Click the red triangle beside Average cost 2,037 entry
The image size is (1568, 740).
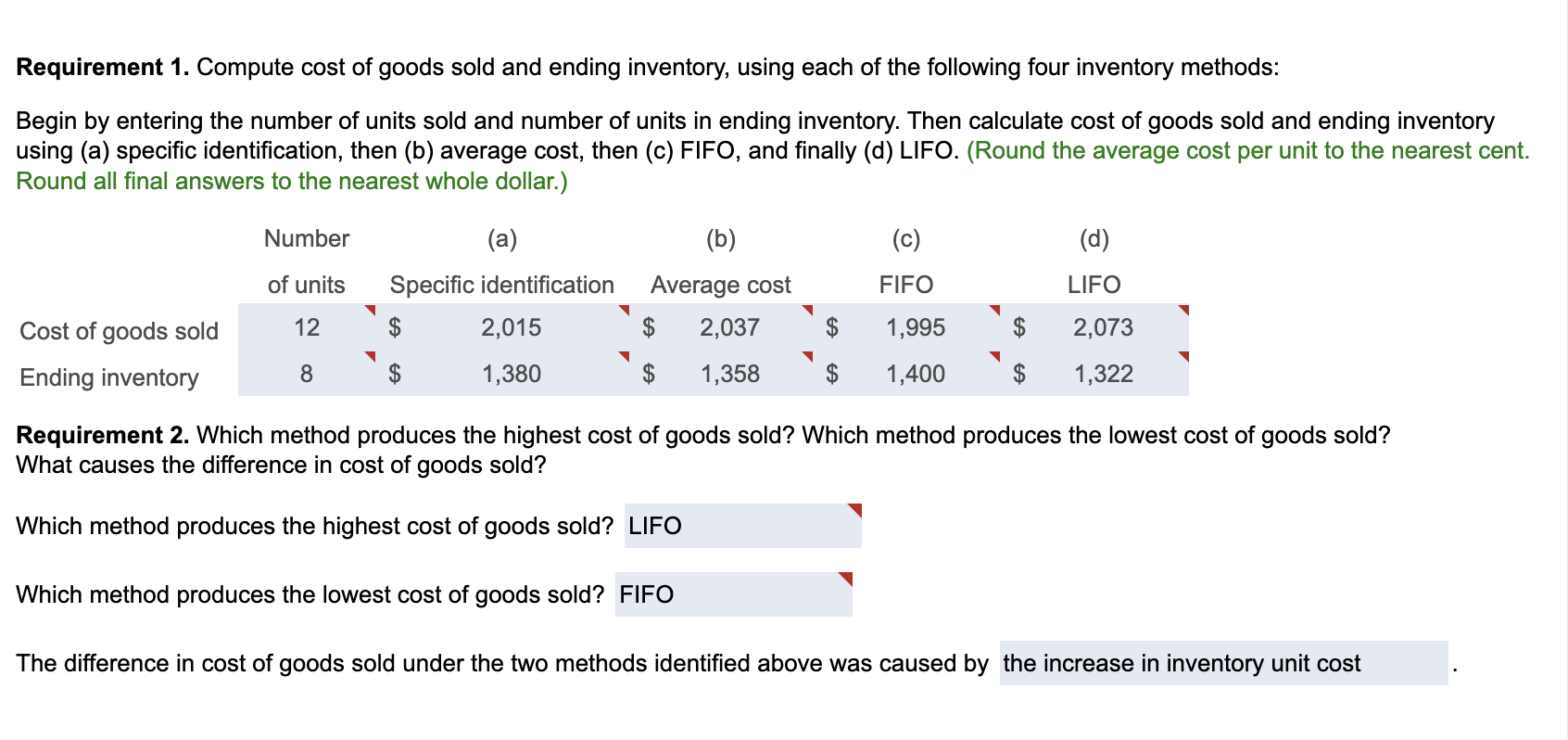tap(808, 312)
